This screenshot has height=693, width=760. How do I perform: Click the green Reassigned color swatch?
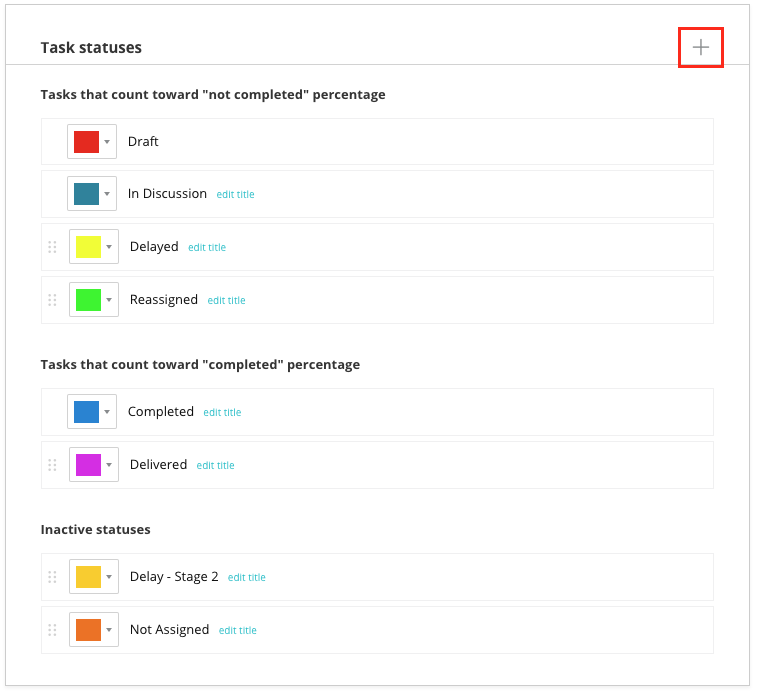[x=88, y=300]
